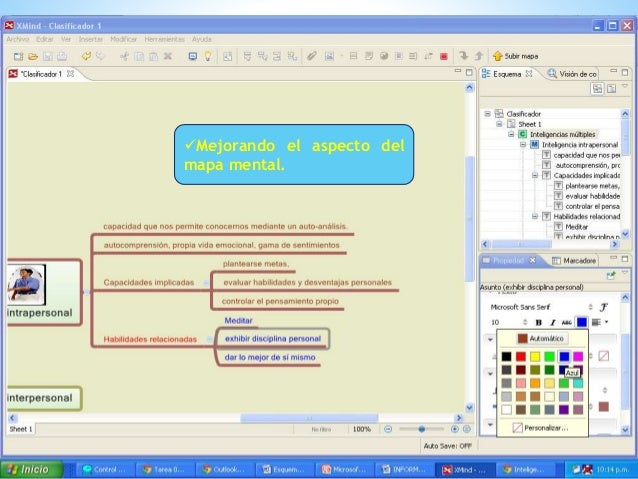Click the zoom slider handle
Screen dimensions: 638x479
click(422, 429)
